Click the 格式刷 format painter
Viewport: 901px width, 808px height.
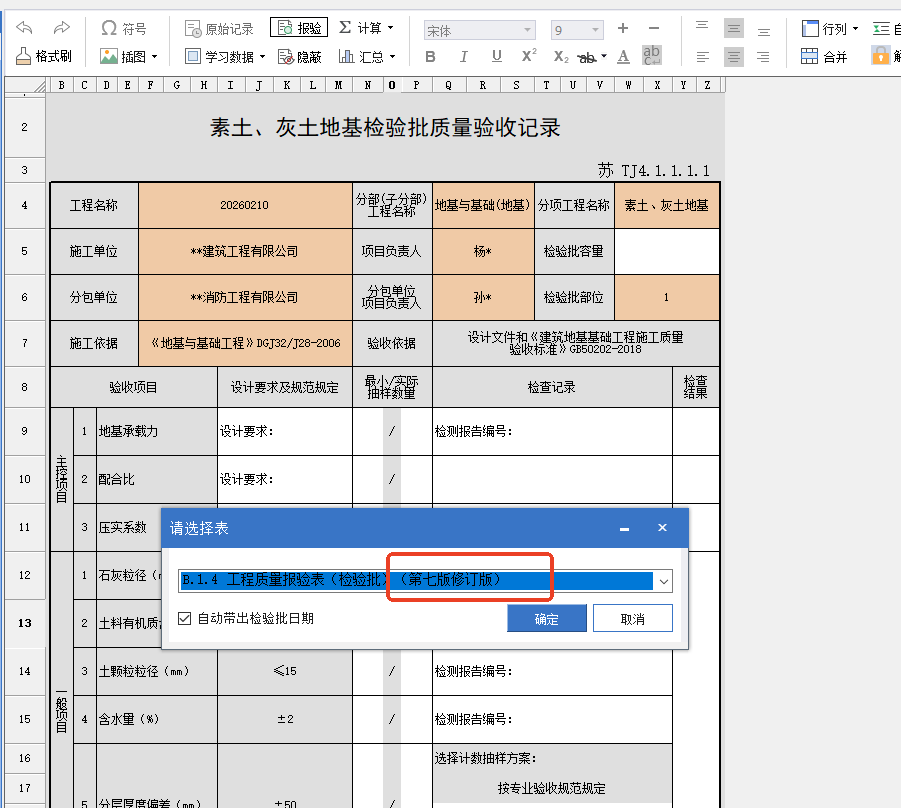click(x=44, y=57)
